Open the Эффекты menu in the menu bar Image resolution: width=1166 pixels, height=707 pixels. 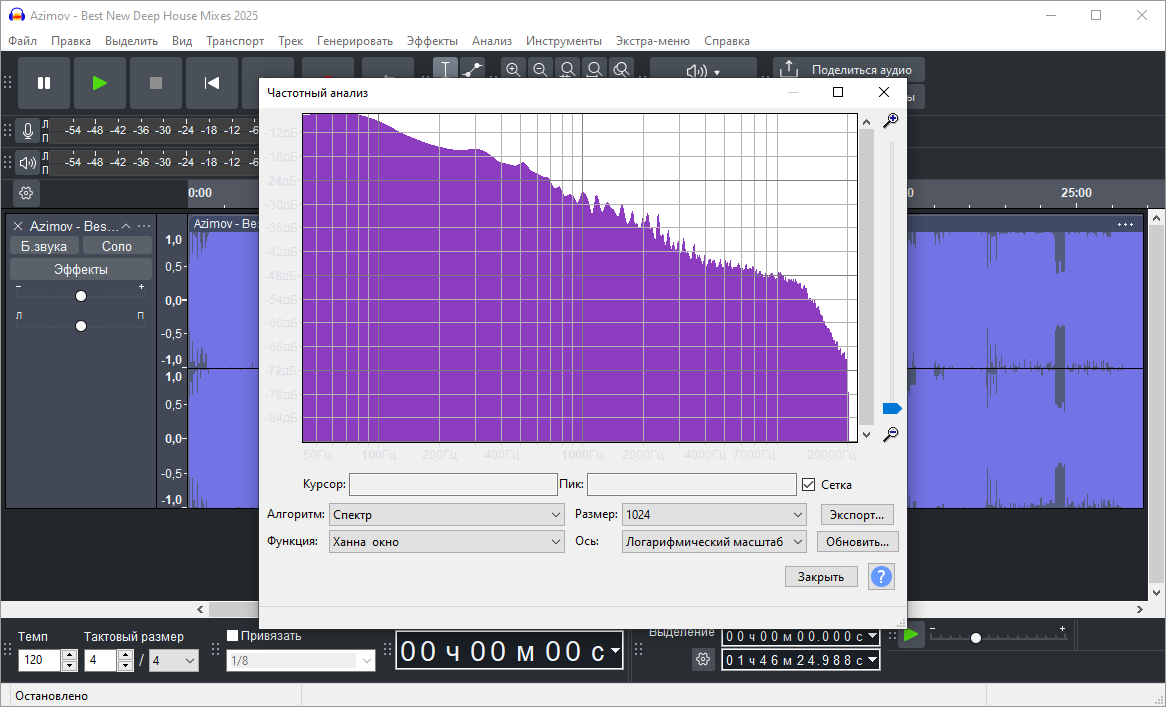coord(432,41)
